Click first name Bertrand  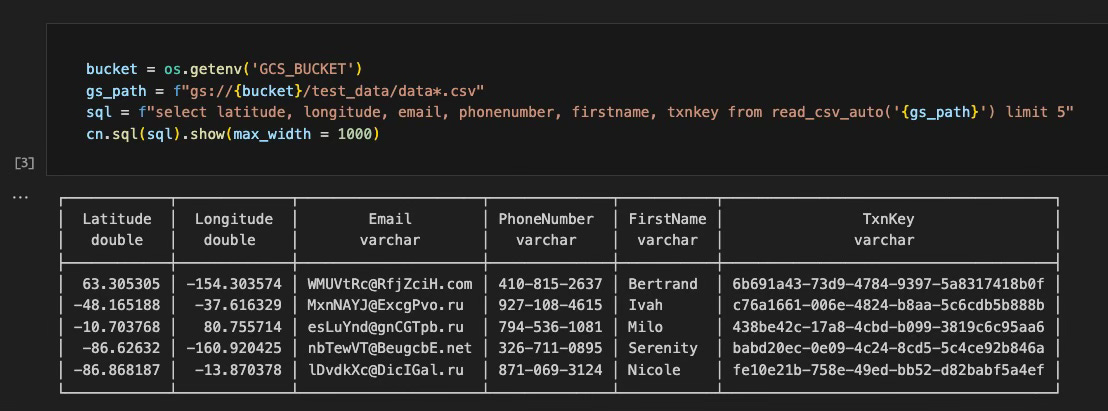[x=663, y=284]
